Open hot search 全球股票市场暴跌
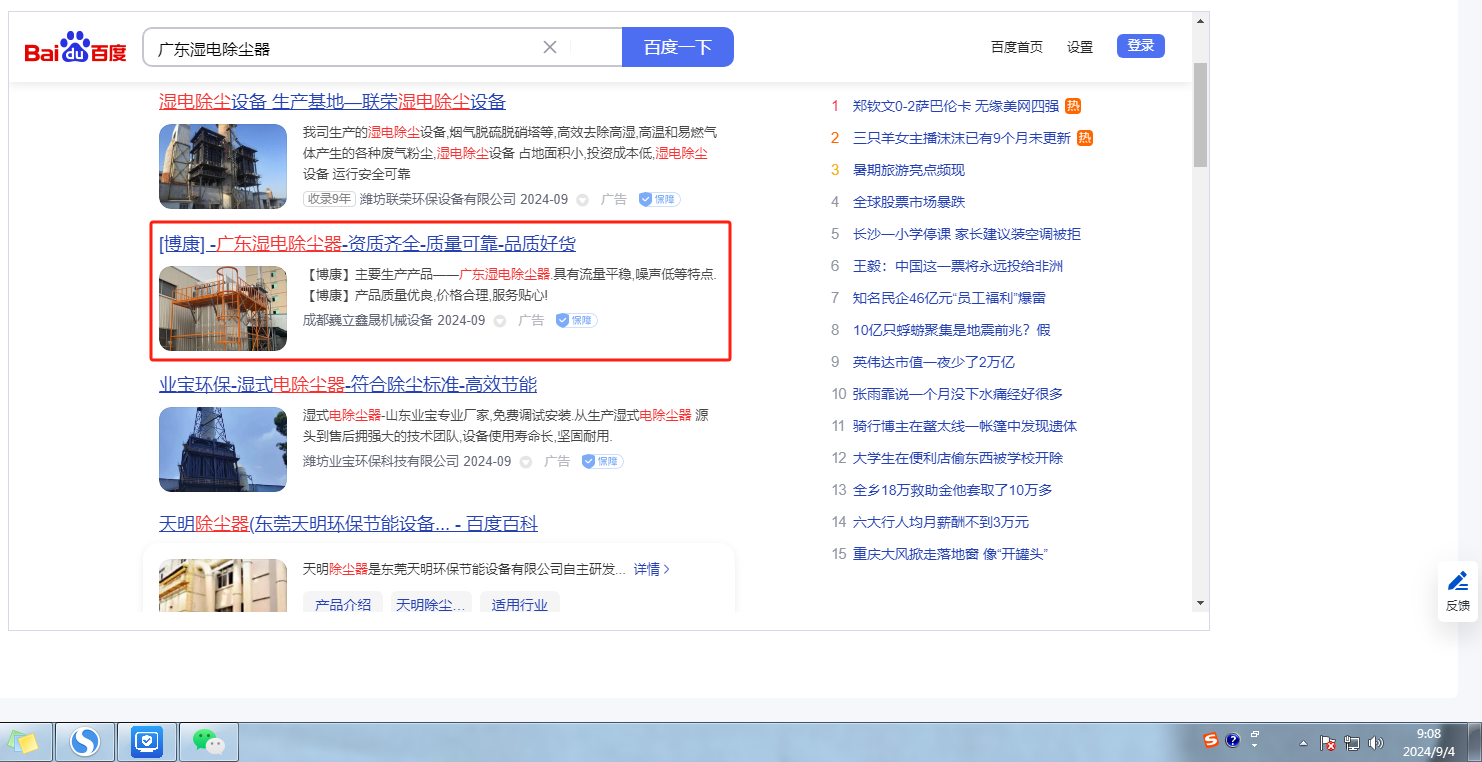This screenshot has height=762, width=1482. point(909,202)
